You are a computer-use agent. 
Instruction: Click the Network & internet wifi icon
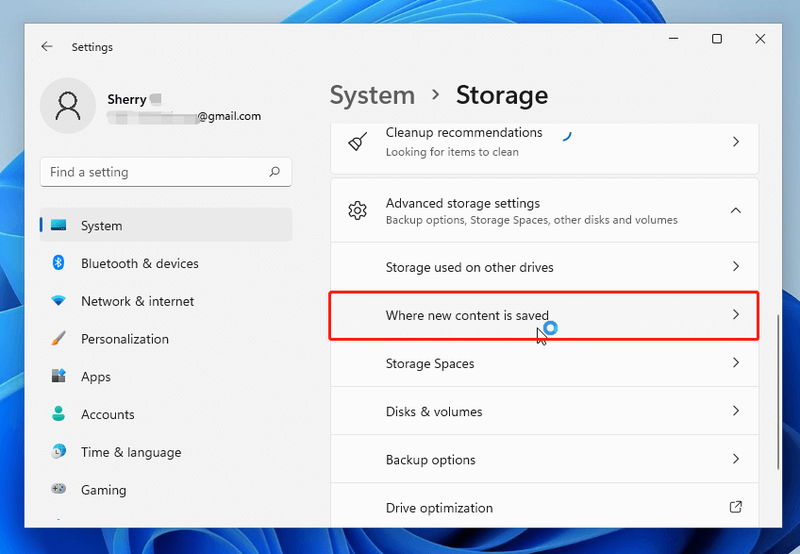pyautogui.click(x=58, y=301)
